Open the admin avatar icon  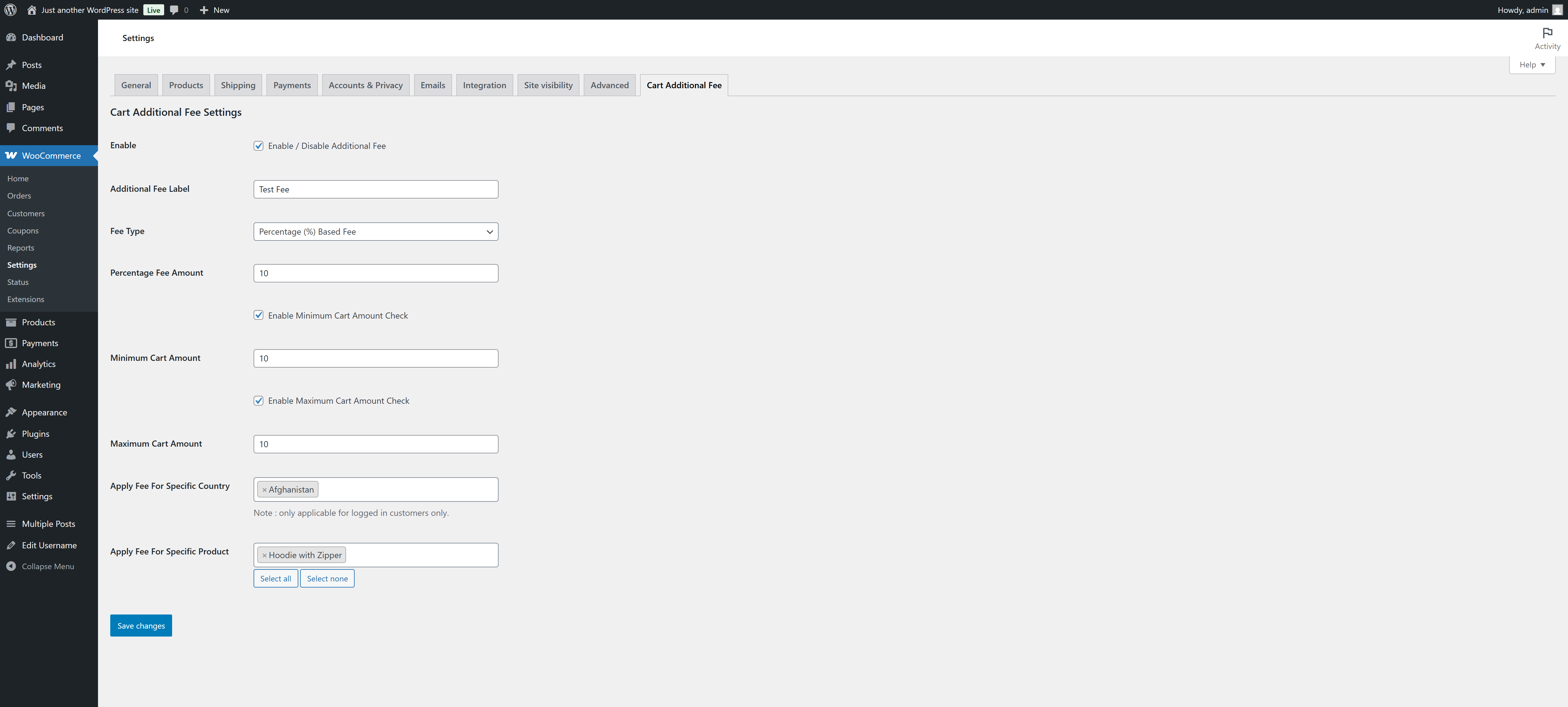tap(1557, 10)
